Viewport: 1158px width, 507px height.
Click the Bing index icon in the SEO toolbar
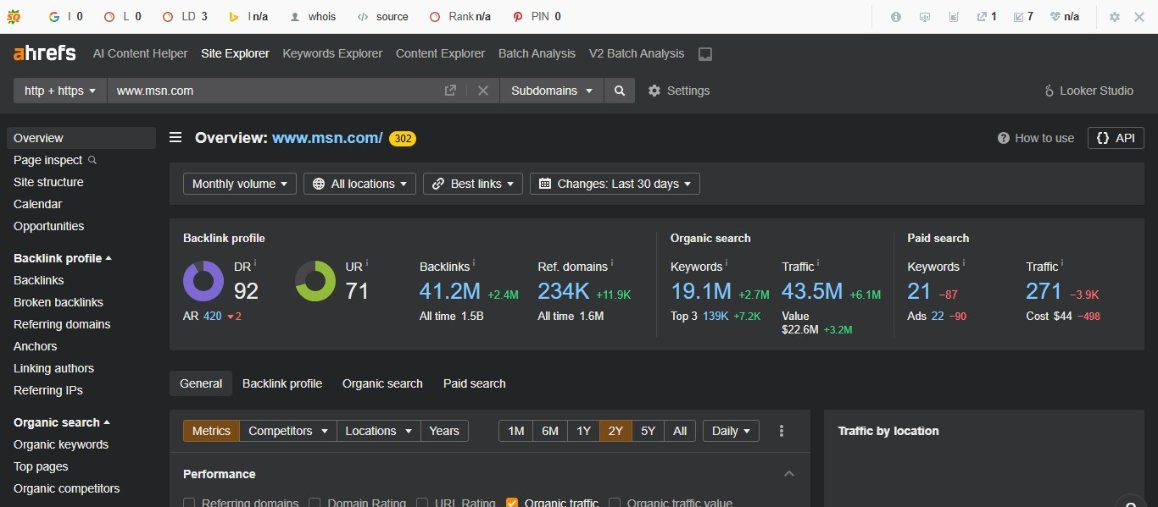pos(233,16)
